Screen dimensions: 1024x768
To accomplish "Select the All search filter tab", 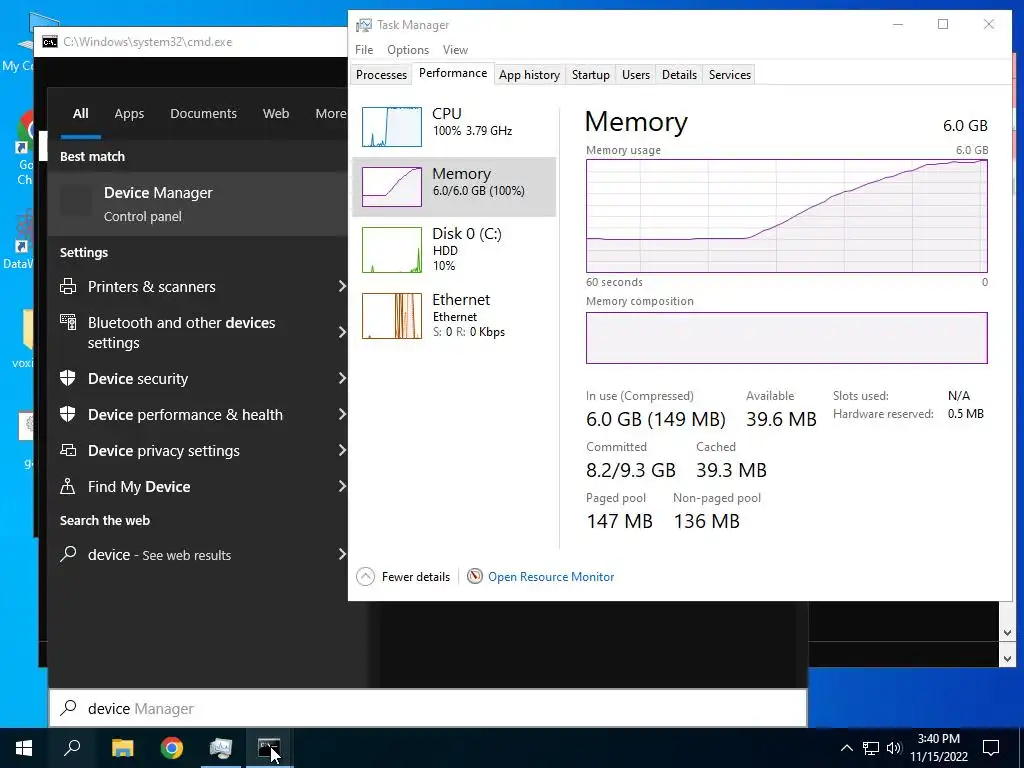I will 80,114.
